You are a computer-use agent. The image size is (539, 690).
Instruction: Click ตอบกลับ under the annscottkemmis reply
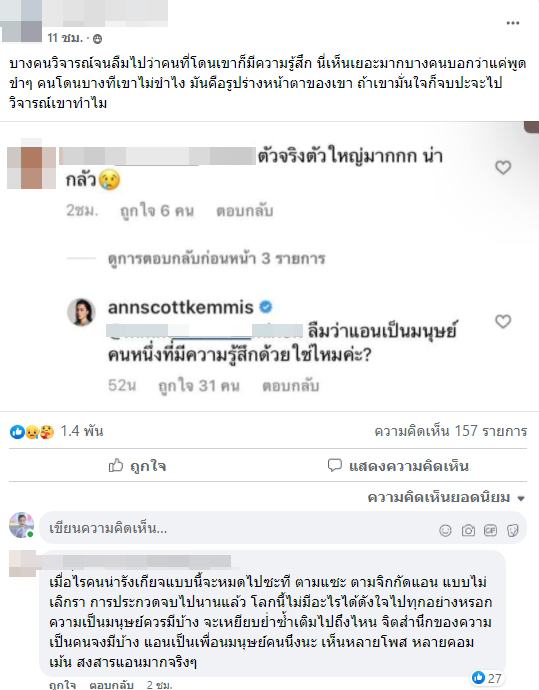290,386
